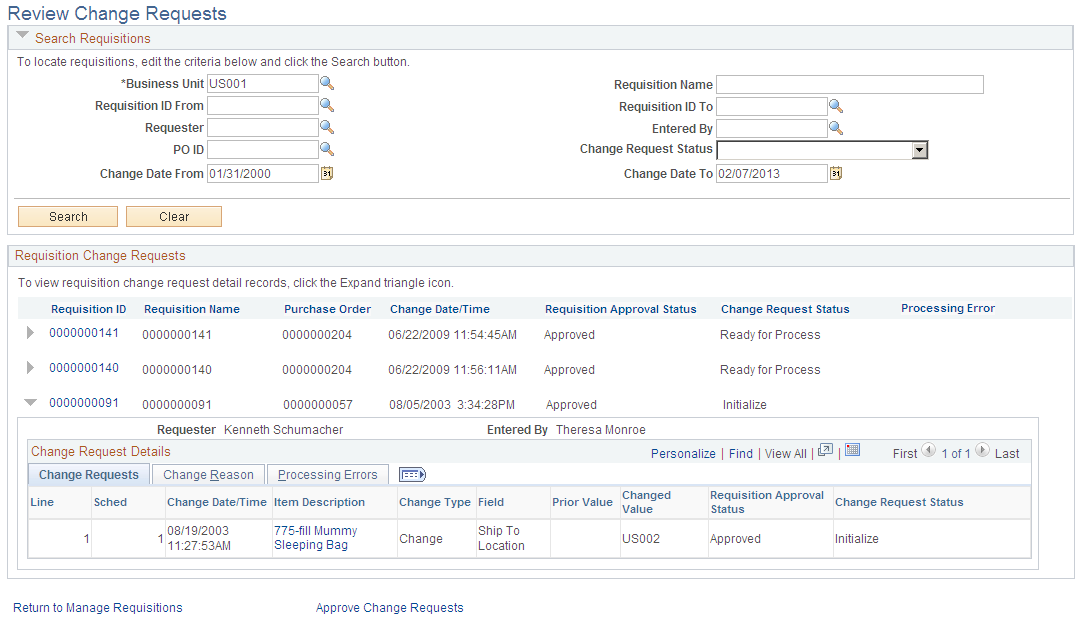This screenshot has width=1082, height=625.
Task: Open the Processing Errors tab
Action: [327, 474]
